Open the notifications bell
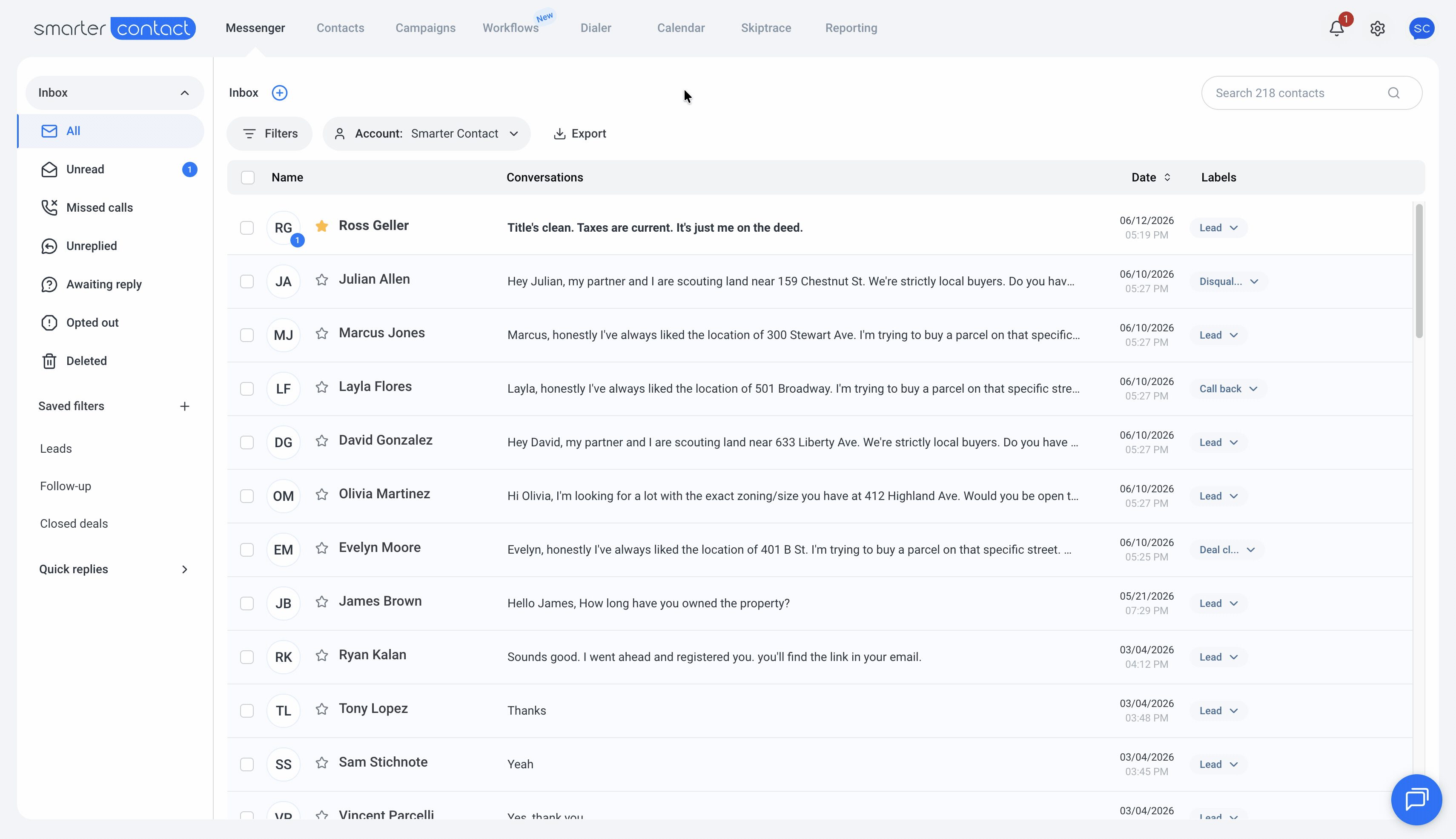 point(1336,28)
